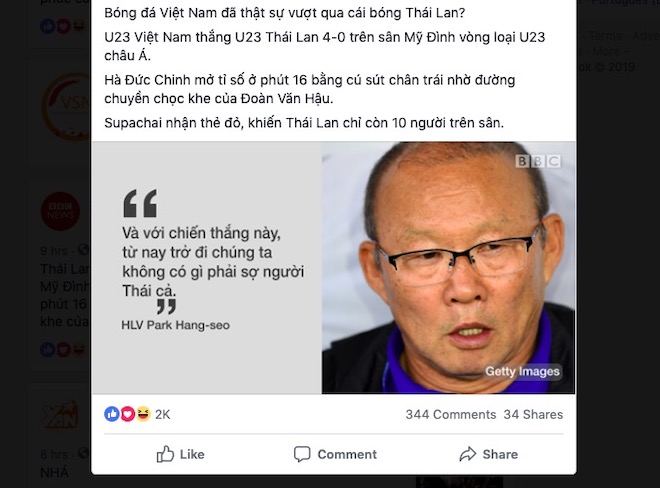660x488 pixels.
Task: Open the 34 Shares link
Action: pyautogui.click(x=533, y=415)
